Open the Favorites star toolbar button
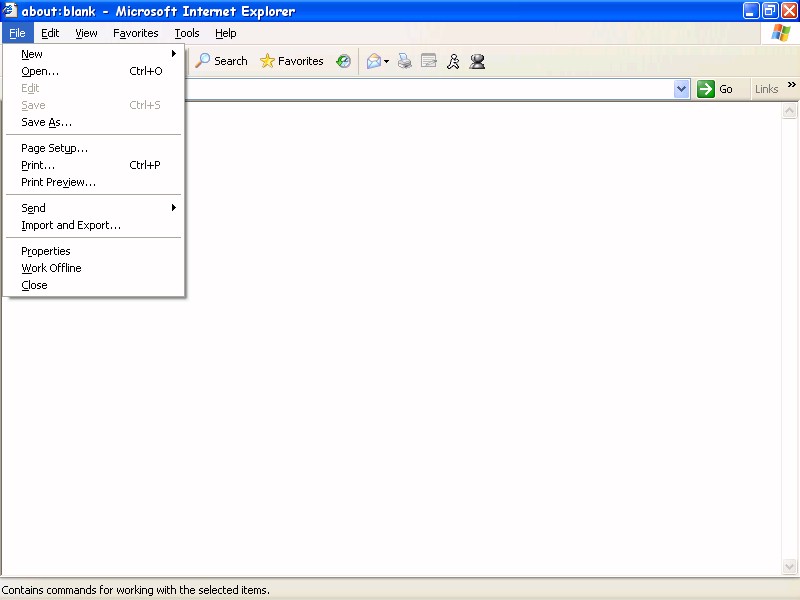 pyautogui.click(x=292, y=61)
